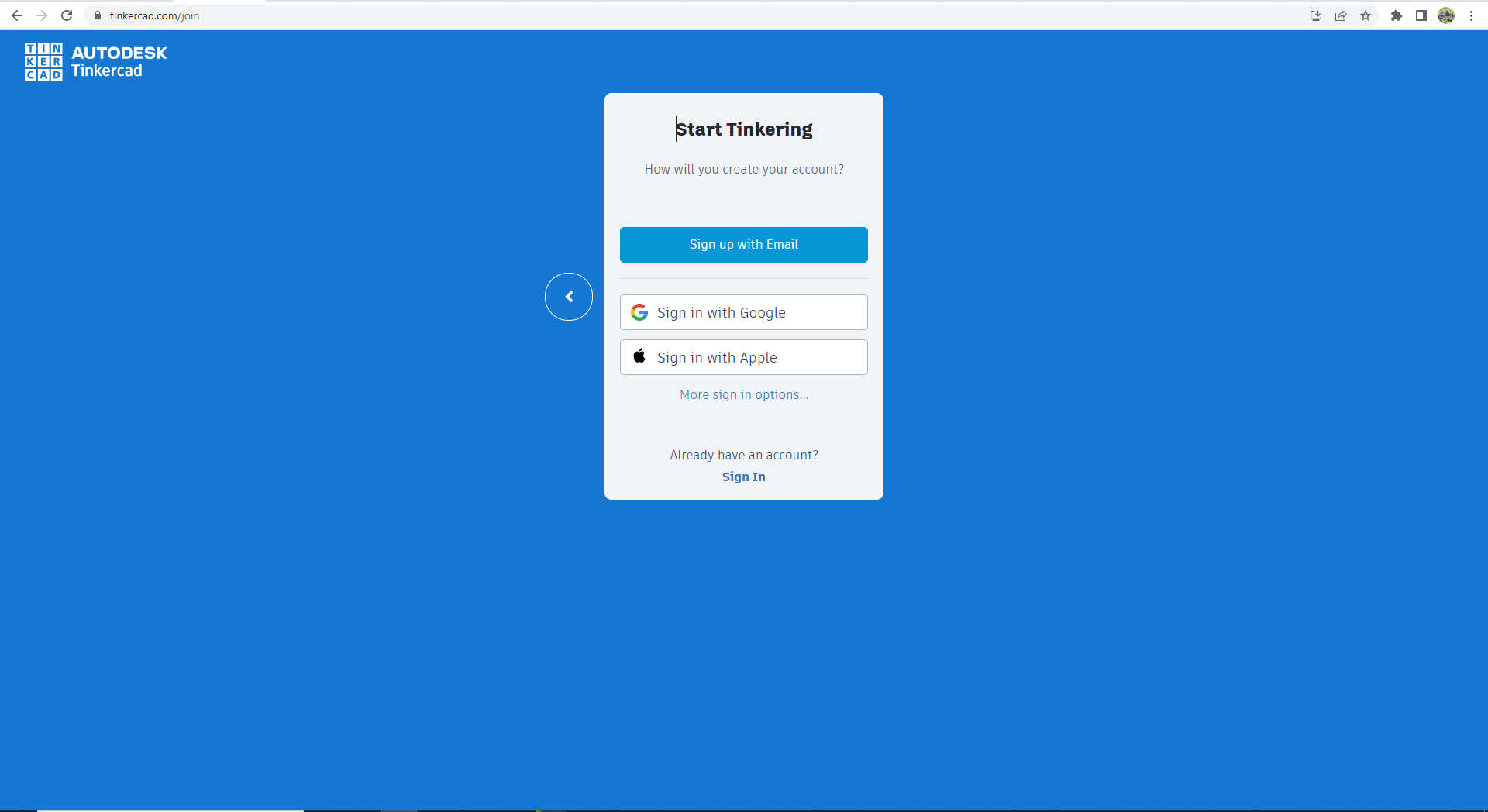
Task: Select the Apple icon in sign-in button
Action: tap(639, 356)
